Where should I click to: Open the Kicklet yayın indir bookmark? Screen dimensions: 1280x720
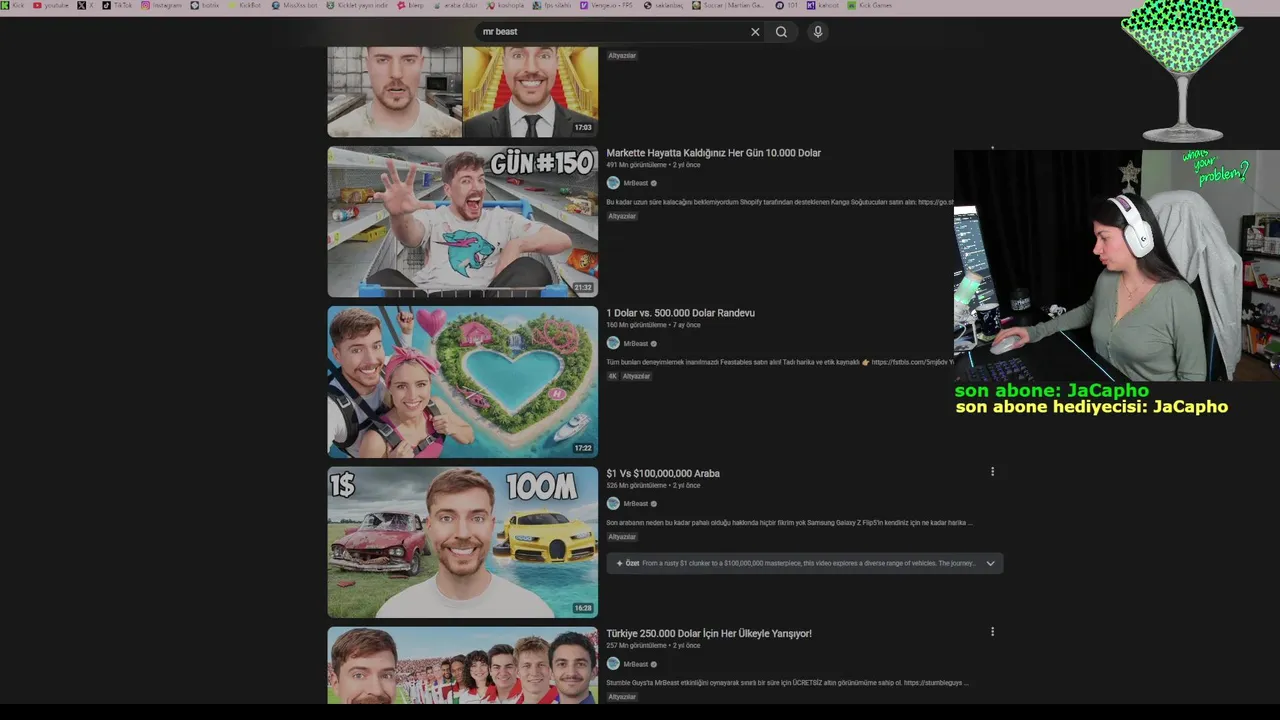(x=358, y=5)
